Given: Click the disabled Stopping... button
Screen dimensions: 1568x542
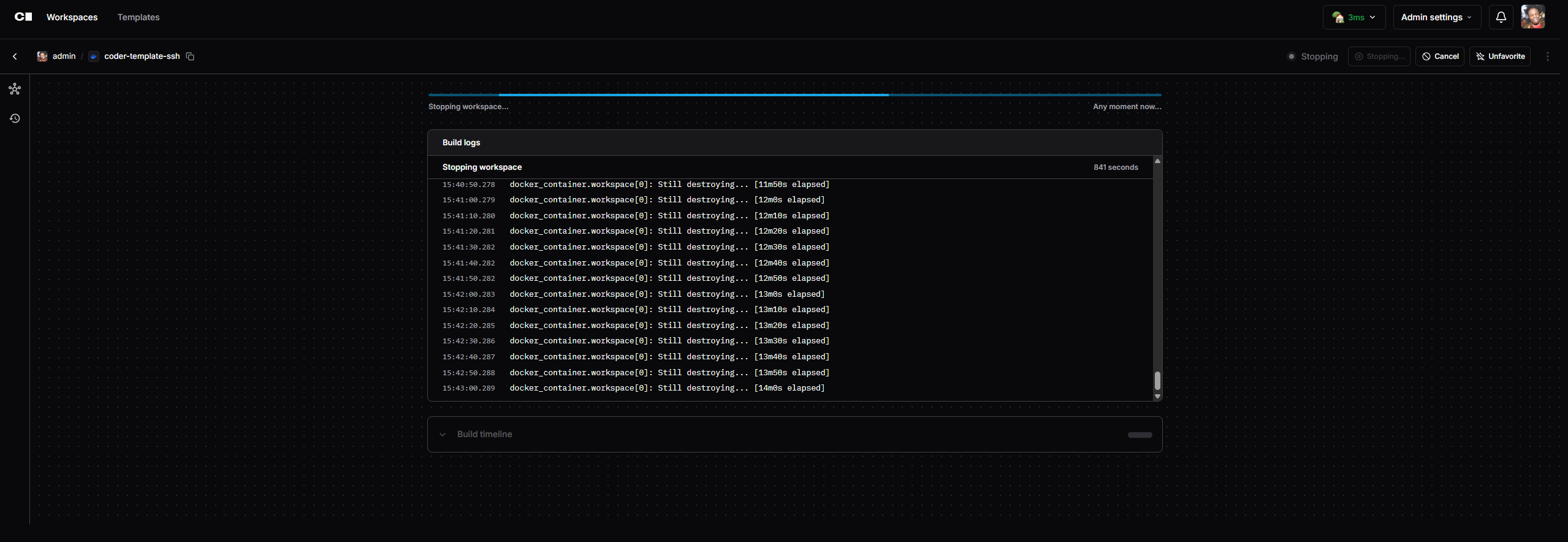Looking at the screenshot, I should (x=1379, y=56).
